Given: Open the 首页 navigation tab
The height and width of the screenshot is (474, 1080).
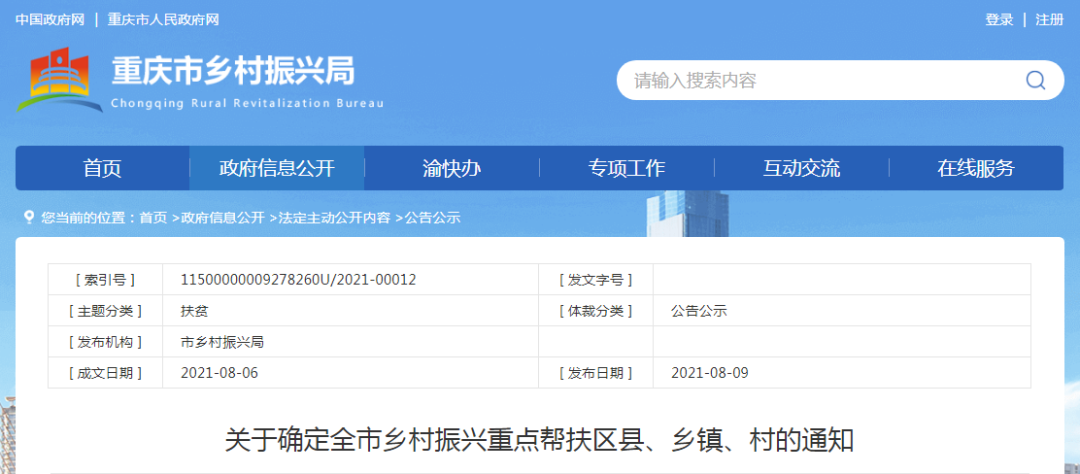Looking at the screenshot, I should (102, 168).
